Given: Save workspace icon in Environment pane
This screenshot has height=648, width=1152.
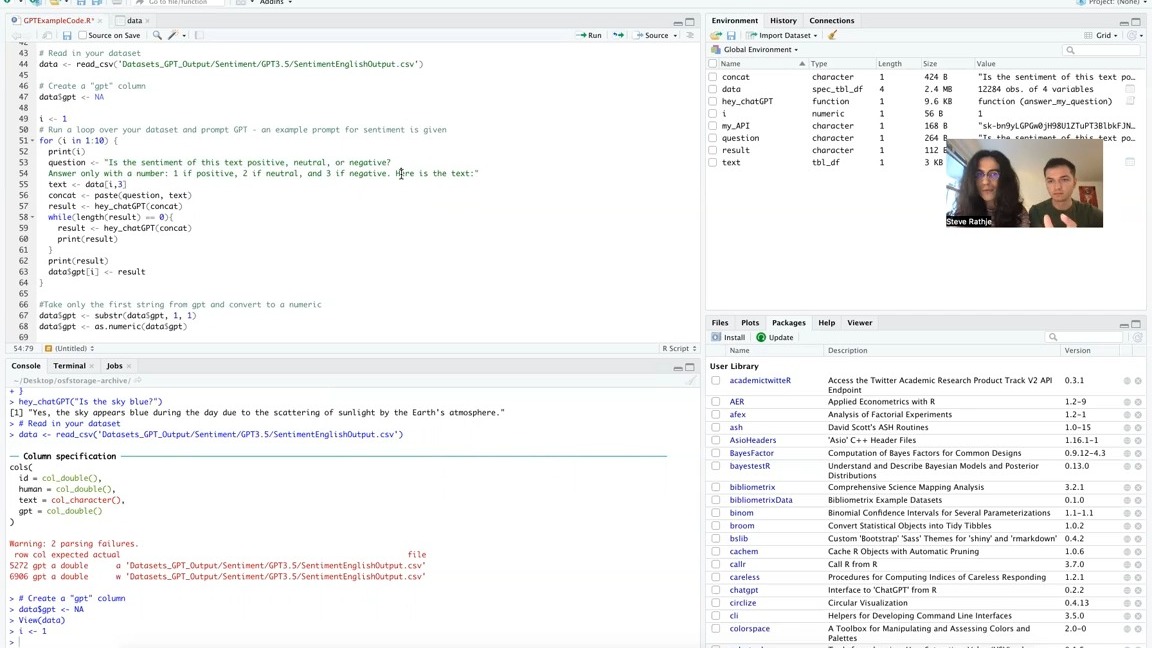Looking at the screenshot, I should (x=731, y=35).
